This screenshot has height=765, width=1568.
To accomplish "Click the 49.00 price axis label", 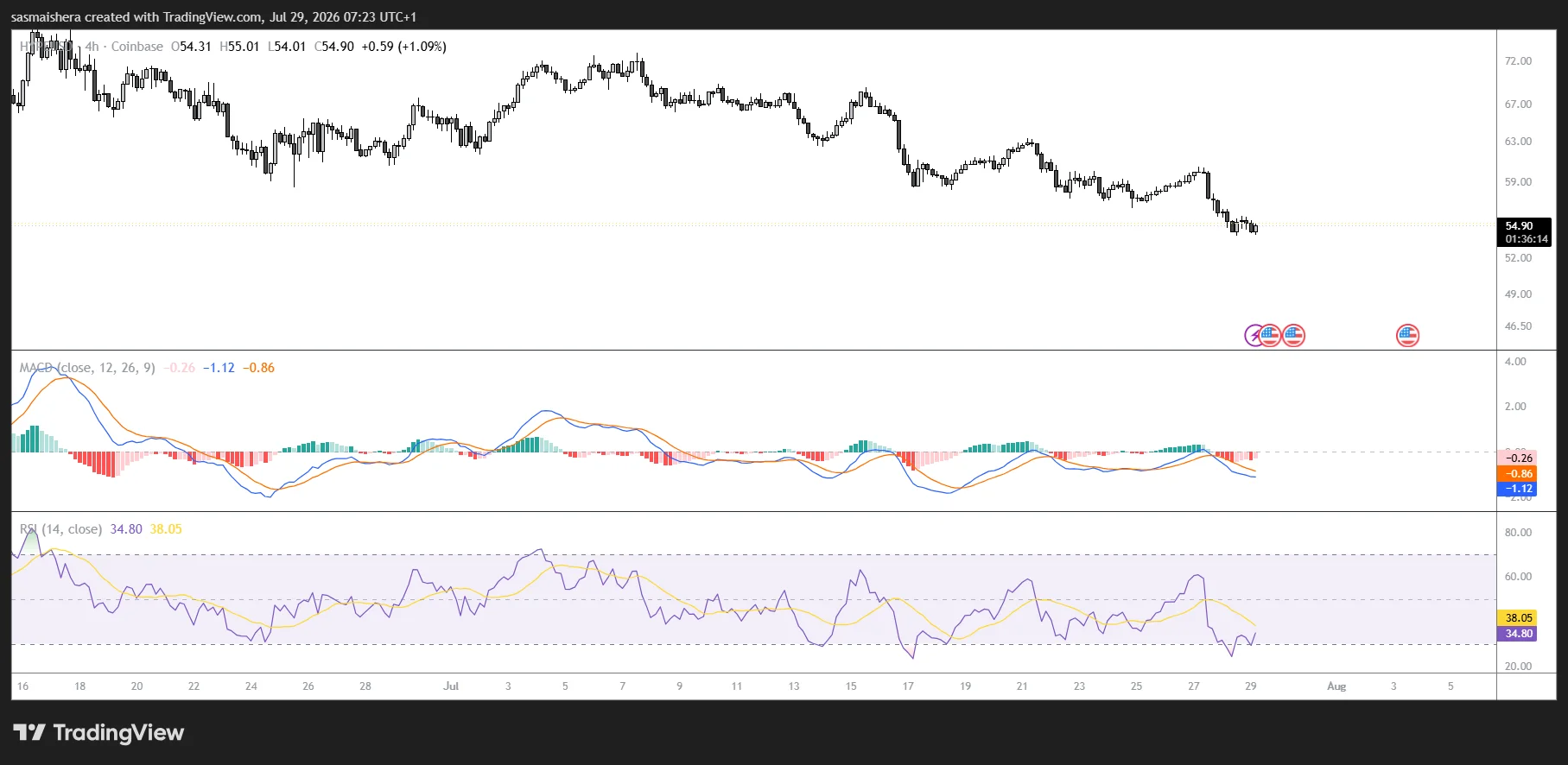I will coord(1518,294).
